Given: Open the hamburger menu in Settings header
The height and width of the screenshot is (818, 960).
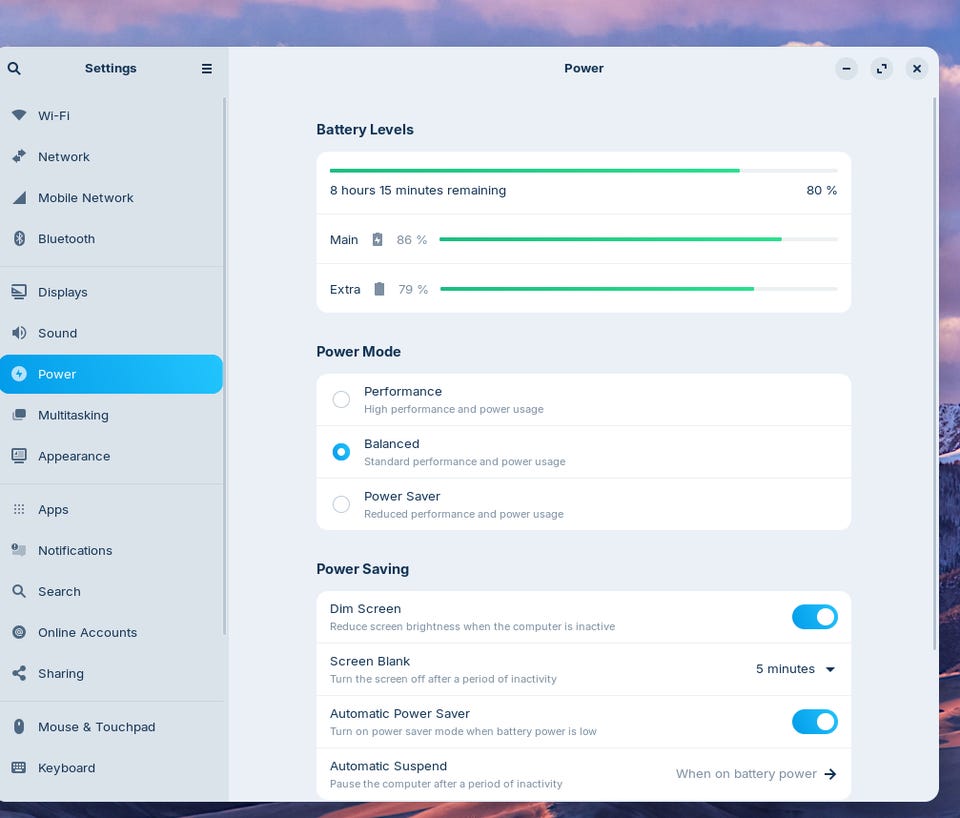Looking at the screenshot, I should tap(207, 69).
